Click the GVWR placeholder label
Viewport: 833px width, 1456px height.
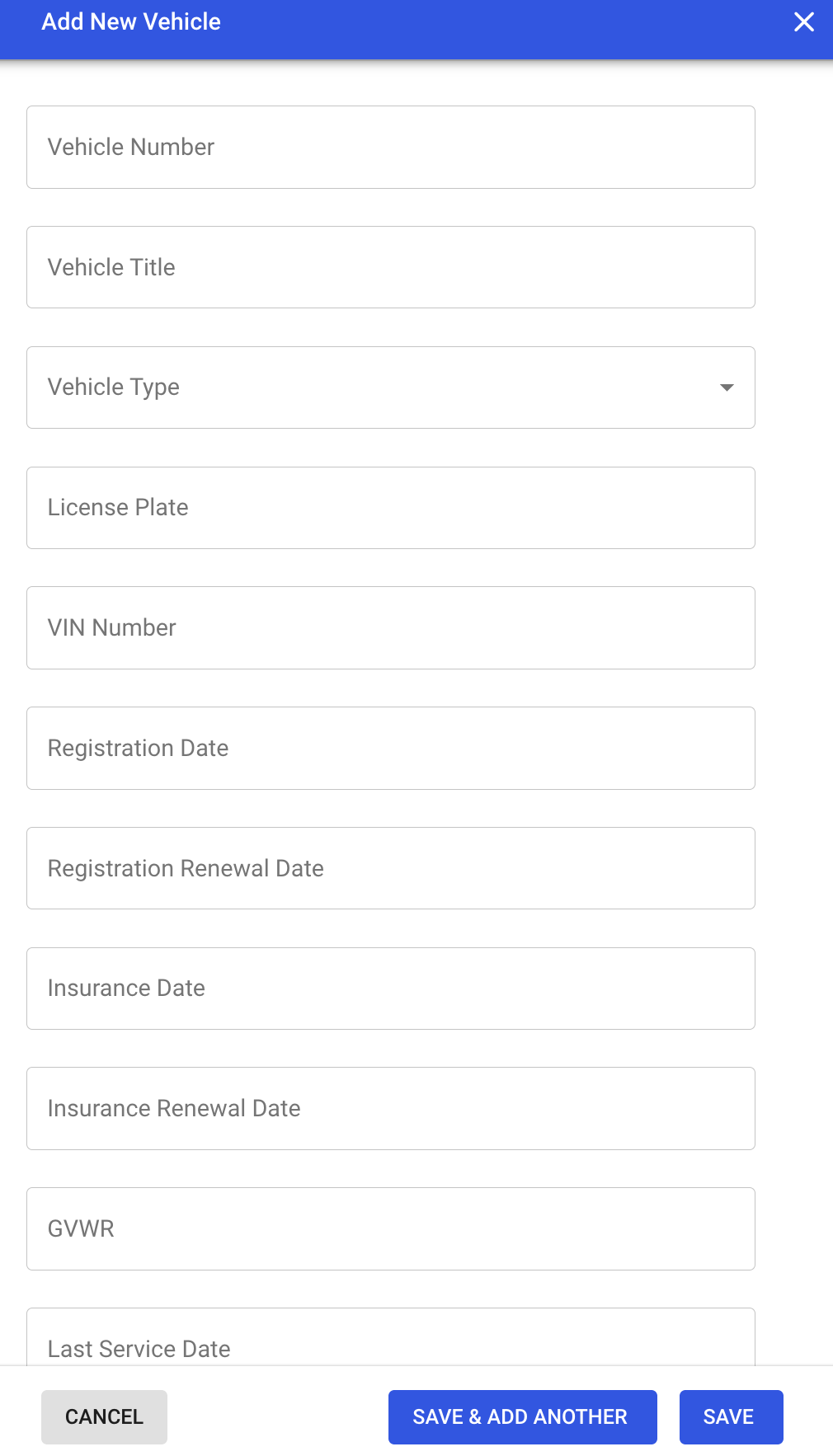tap(81, 1228)
